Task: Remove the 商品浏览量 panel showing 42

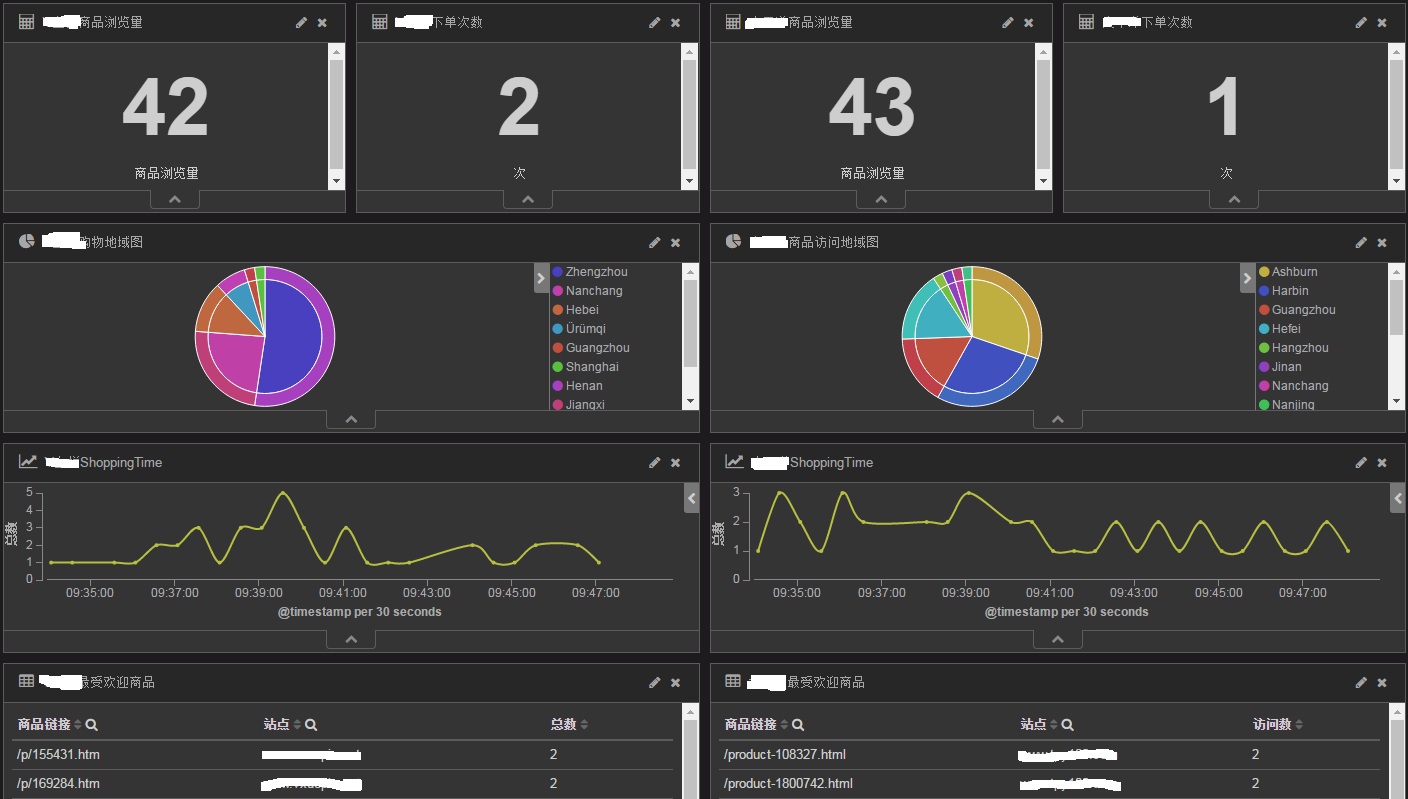Action: pos(322,22)
